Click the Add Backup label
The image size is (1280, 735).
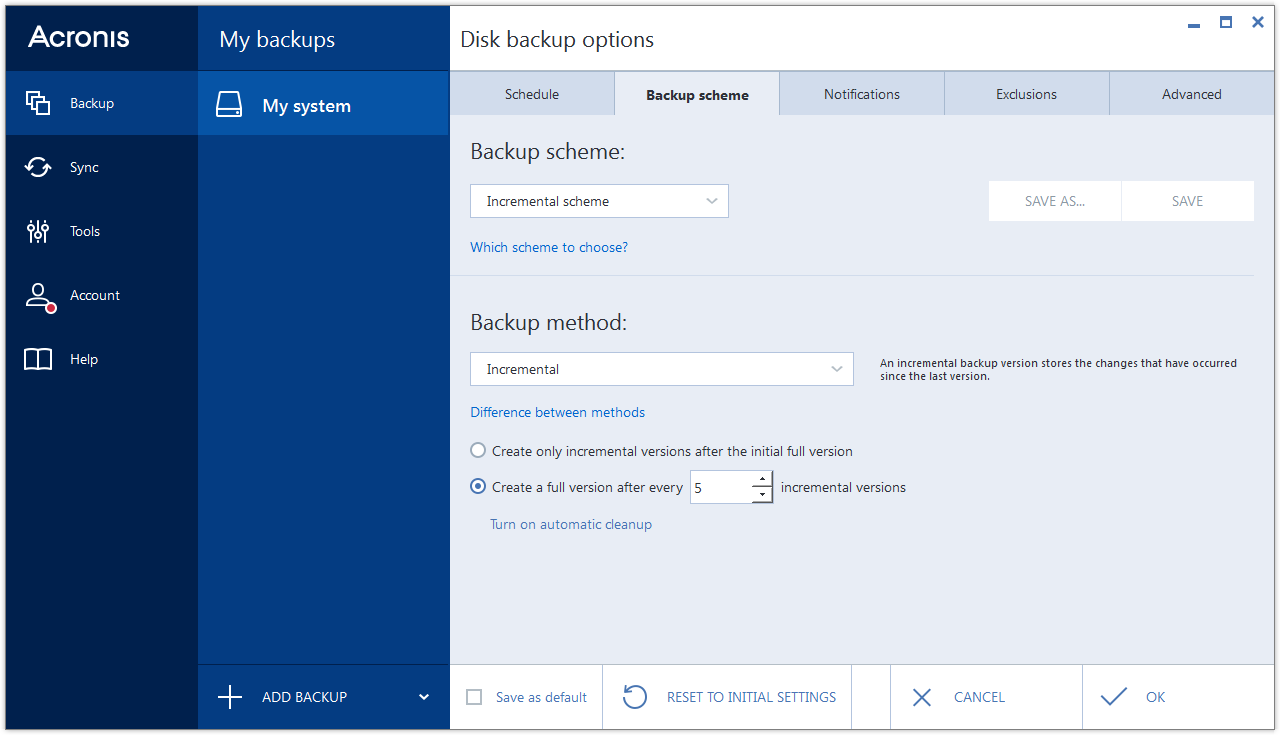[x=305, y=697]
